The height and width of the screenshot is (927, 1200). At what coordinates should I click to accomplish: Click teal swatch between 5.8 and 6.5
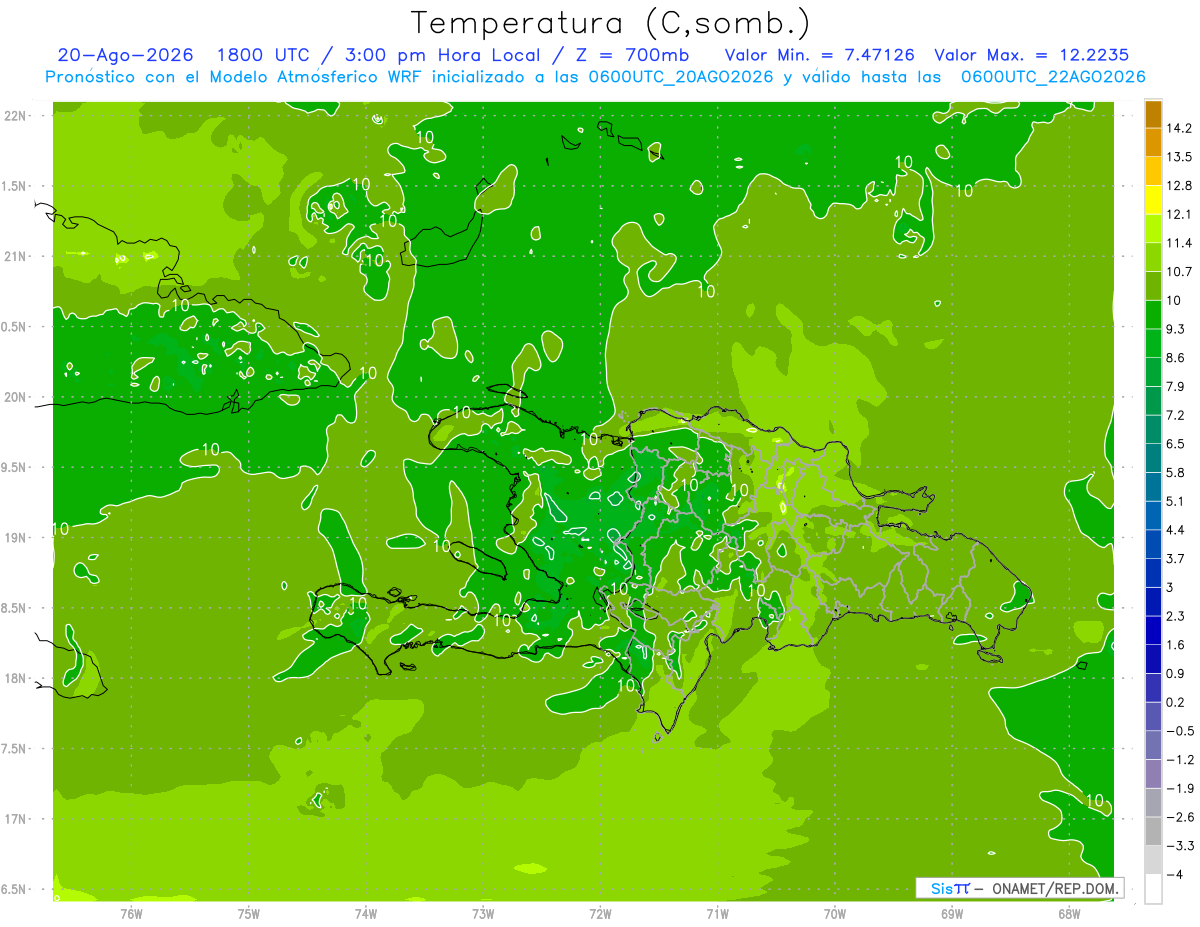(1153, 456)
